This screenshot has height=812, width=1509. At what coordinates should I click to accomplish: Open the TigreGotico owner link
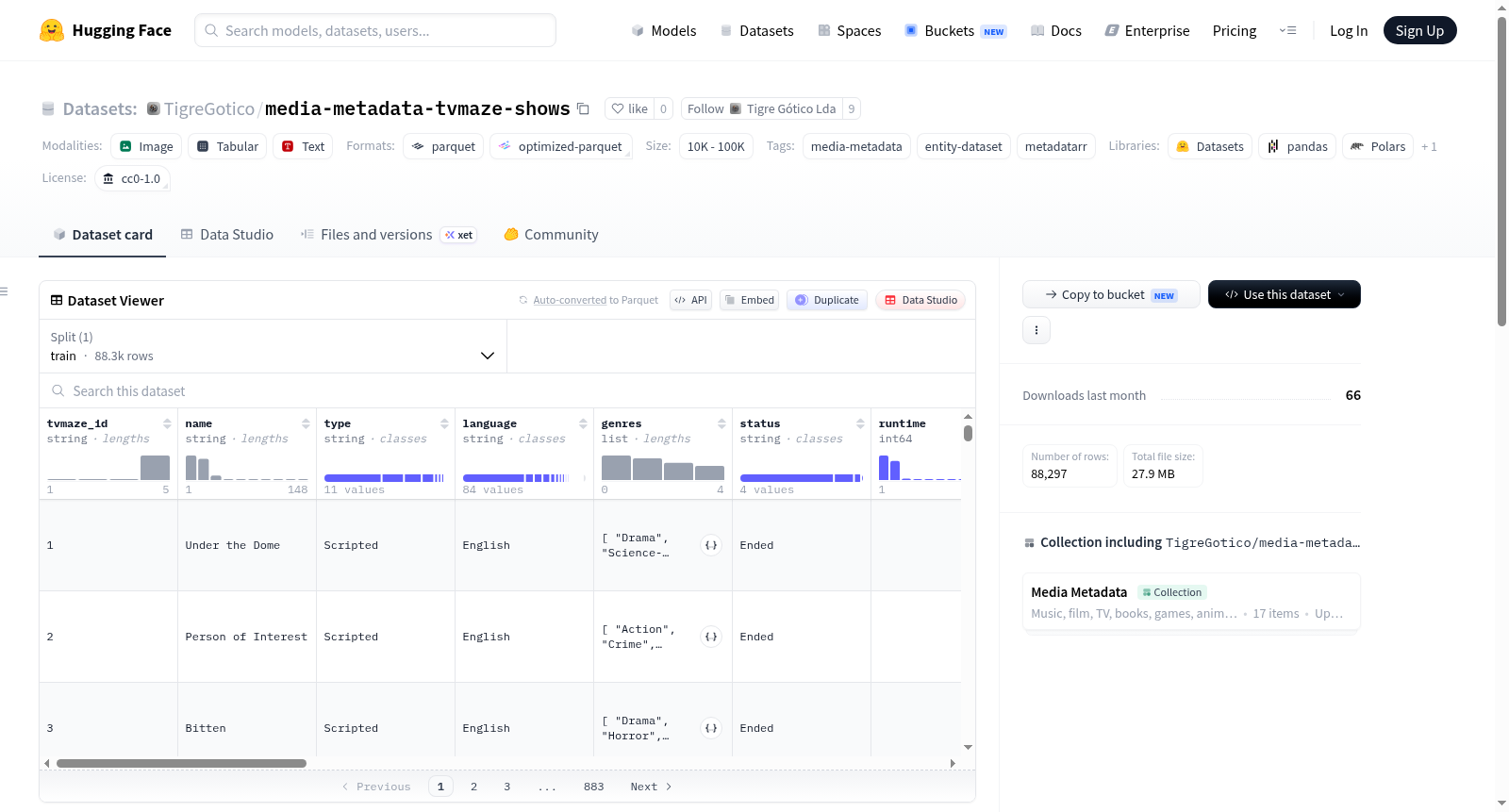click(209, 108)
